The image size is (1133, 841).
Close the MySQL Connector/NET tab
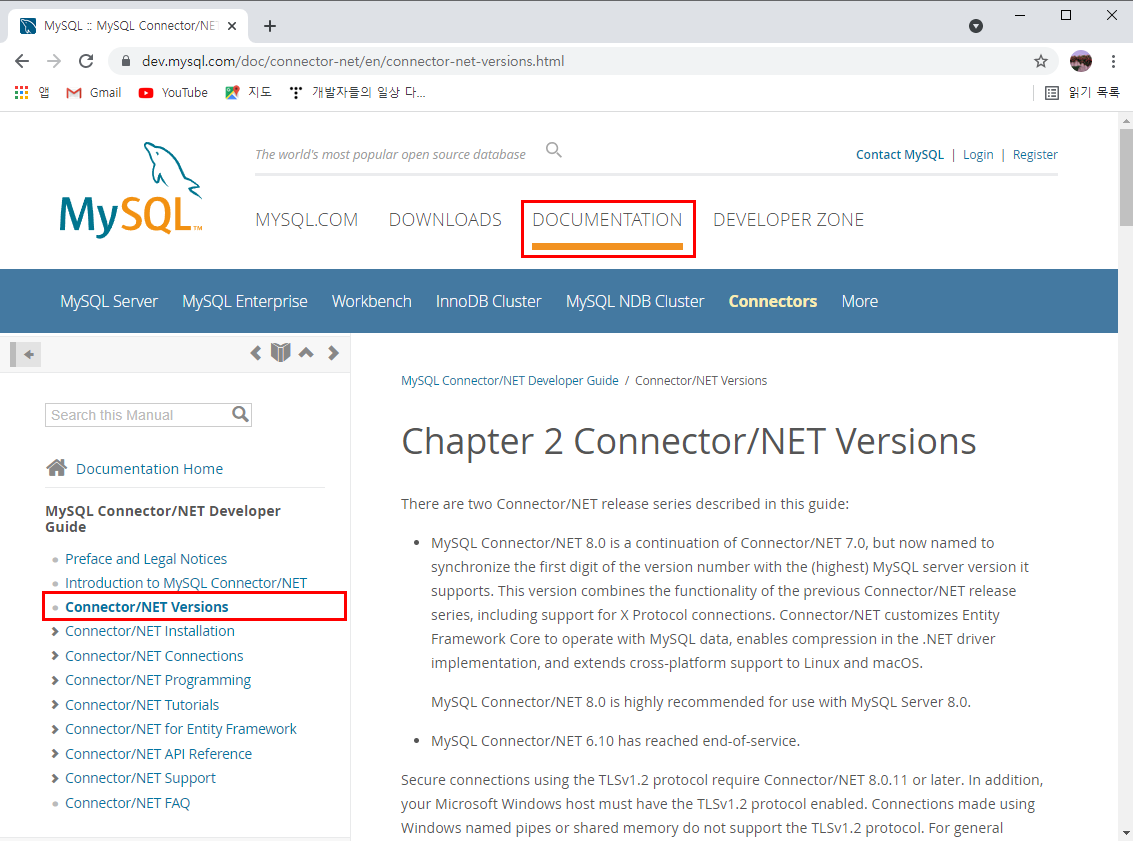click(x=232, y=26)
